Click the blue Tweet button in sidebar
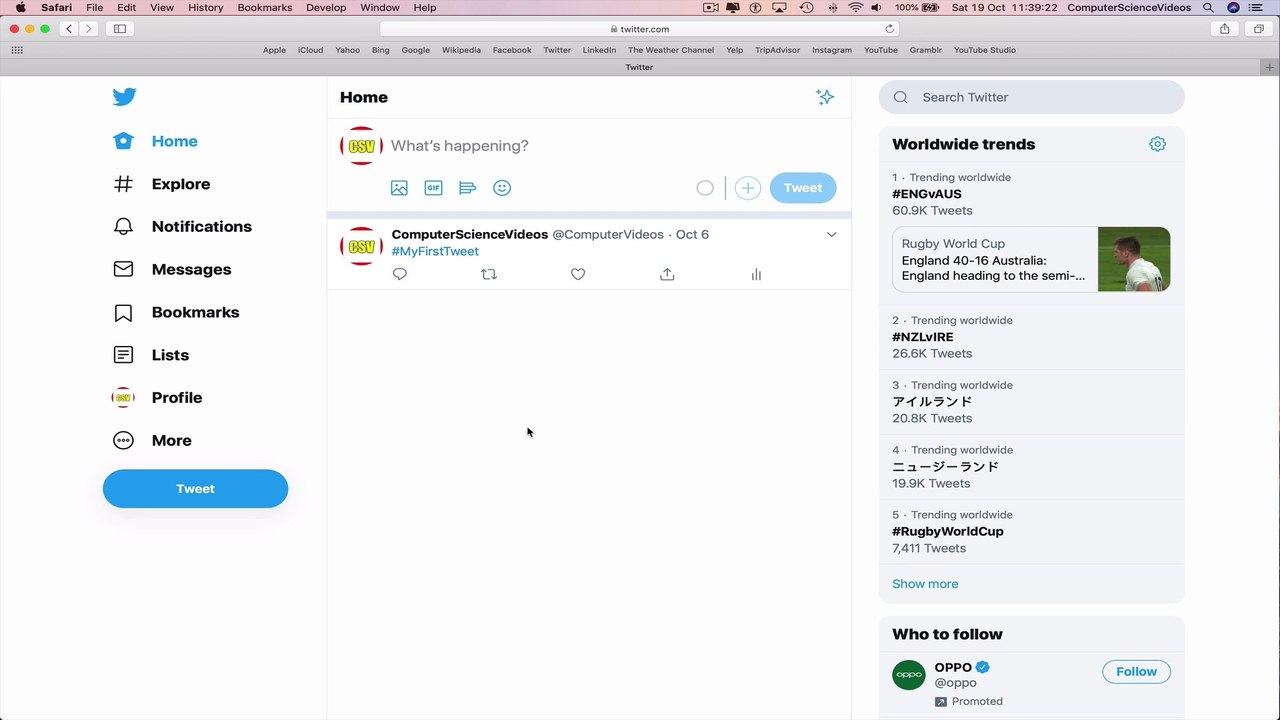This screenshot has height=720, width=1280. pos(195,489)
